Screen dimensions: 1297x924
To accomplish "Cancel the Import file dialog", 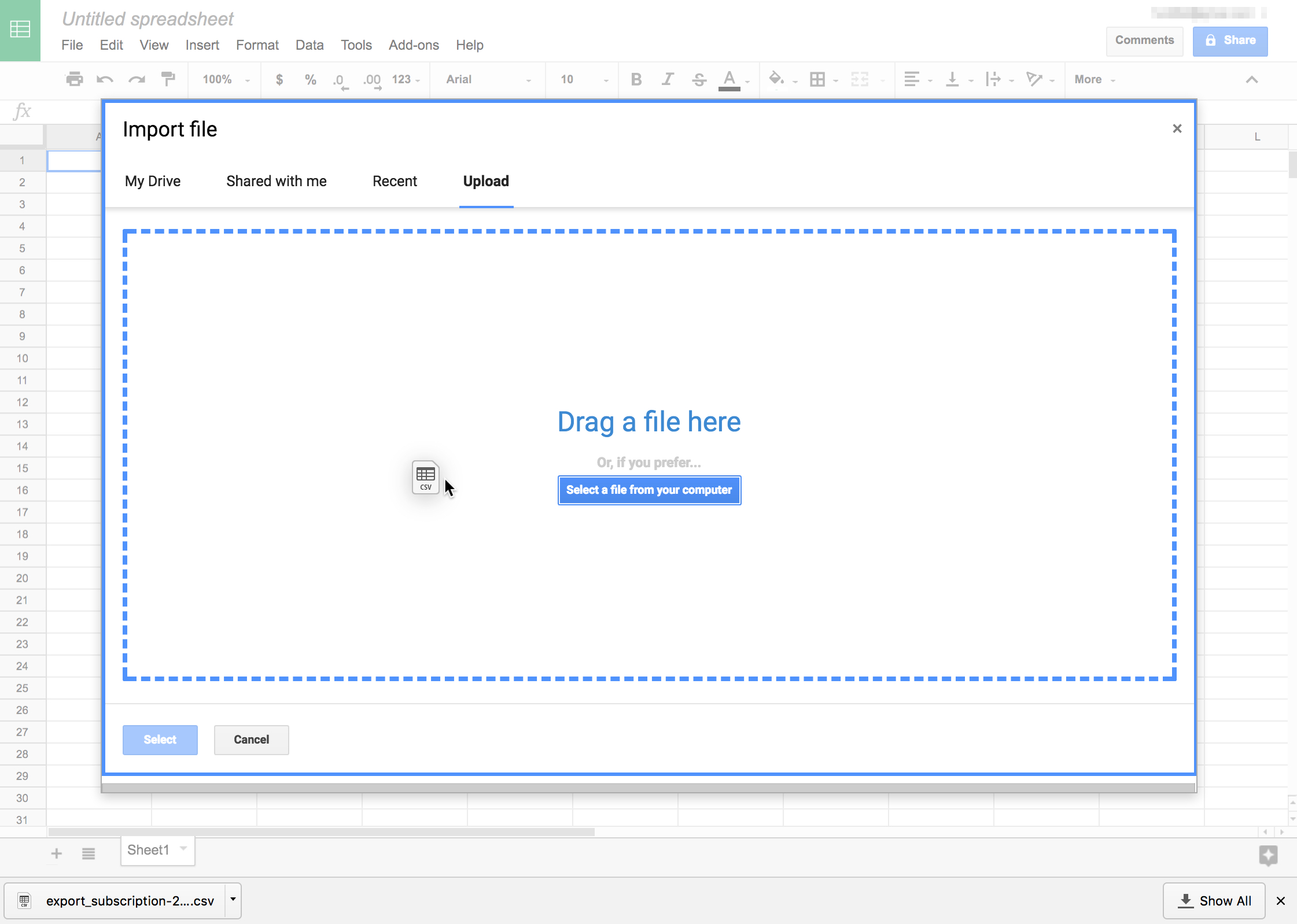I will coord(251,740).
